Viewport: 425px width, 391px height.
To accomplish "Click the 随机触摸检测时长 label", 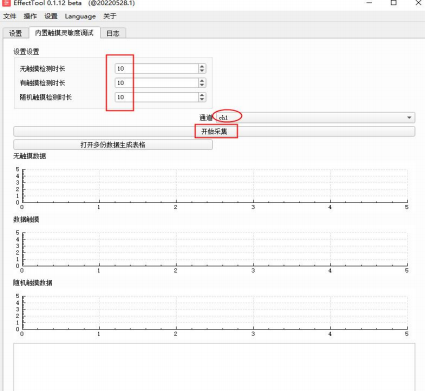I will [x=46, y=97].
